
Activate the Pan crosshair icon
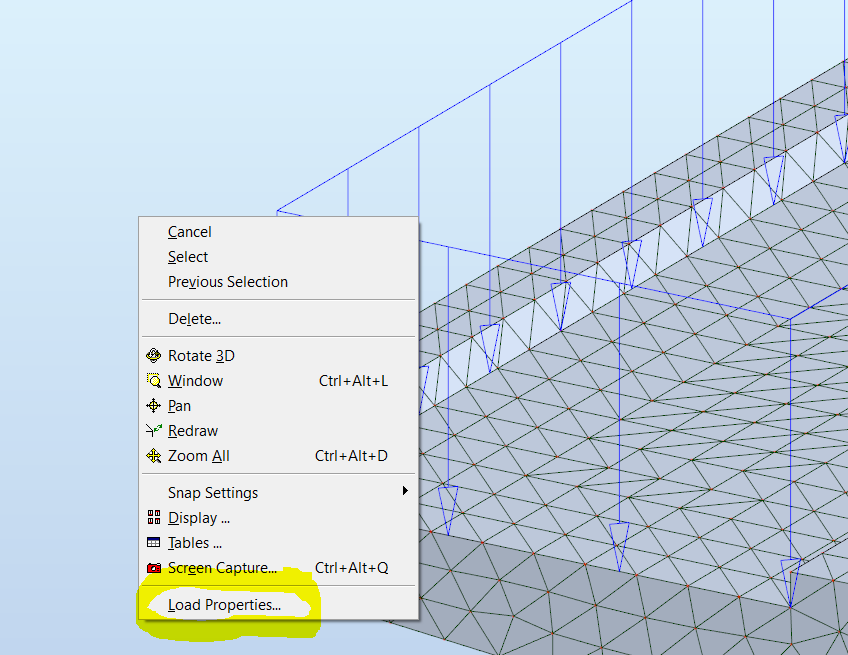coord(154,405)
